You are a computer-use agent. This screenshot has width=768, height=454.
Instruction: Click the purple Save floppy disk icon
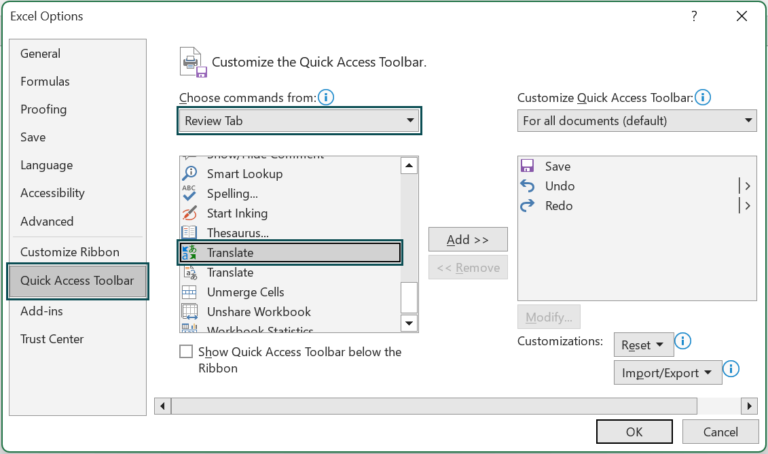point(527,166)
